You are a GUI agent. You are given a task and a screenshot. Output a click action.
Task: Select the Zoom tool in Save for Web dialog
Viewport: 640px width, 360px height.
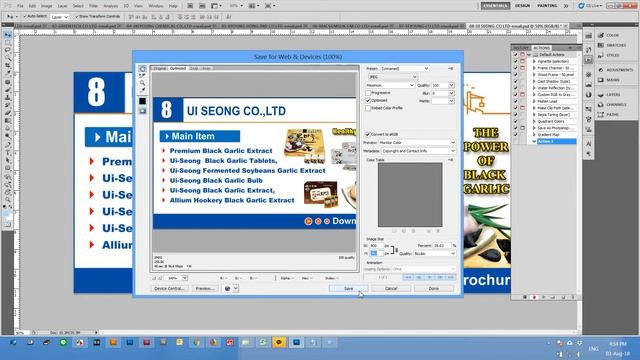pyautogui.click(x=142, y=83)
